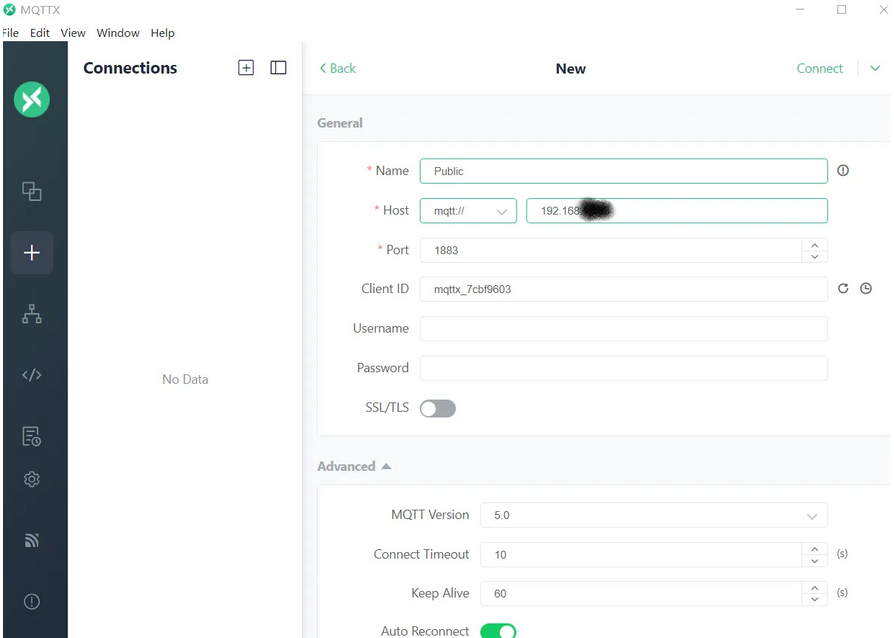Decrease Keep Alive value
Screen dimensions: 894x638
[814, 599]
